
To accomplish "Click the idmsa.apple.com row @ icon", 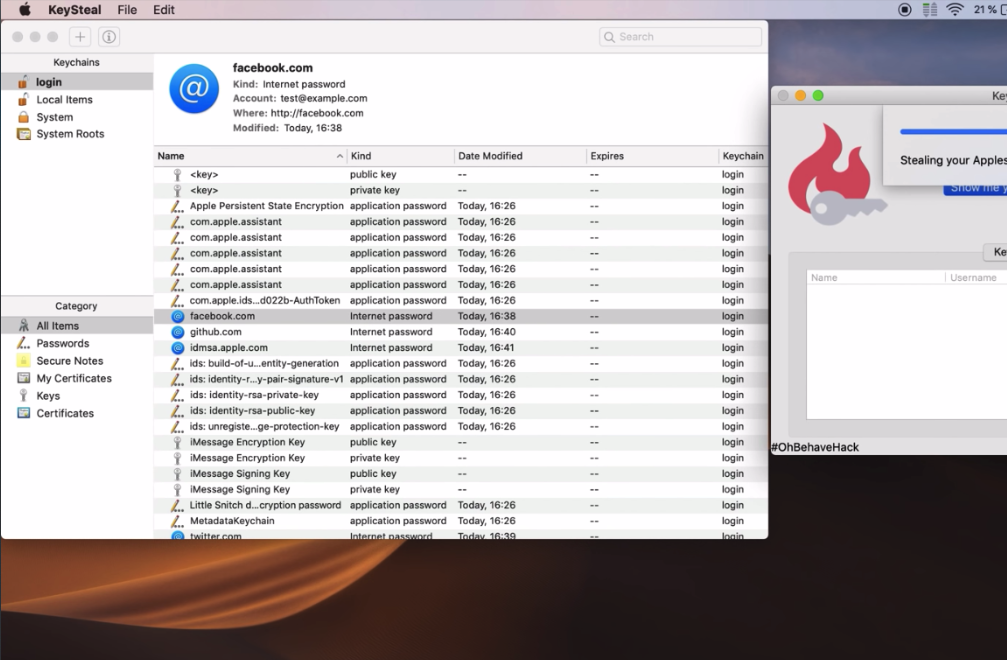I will point(178,347).
